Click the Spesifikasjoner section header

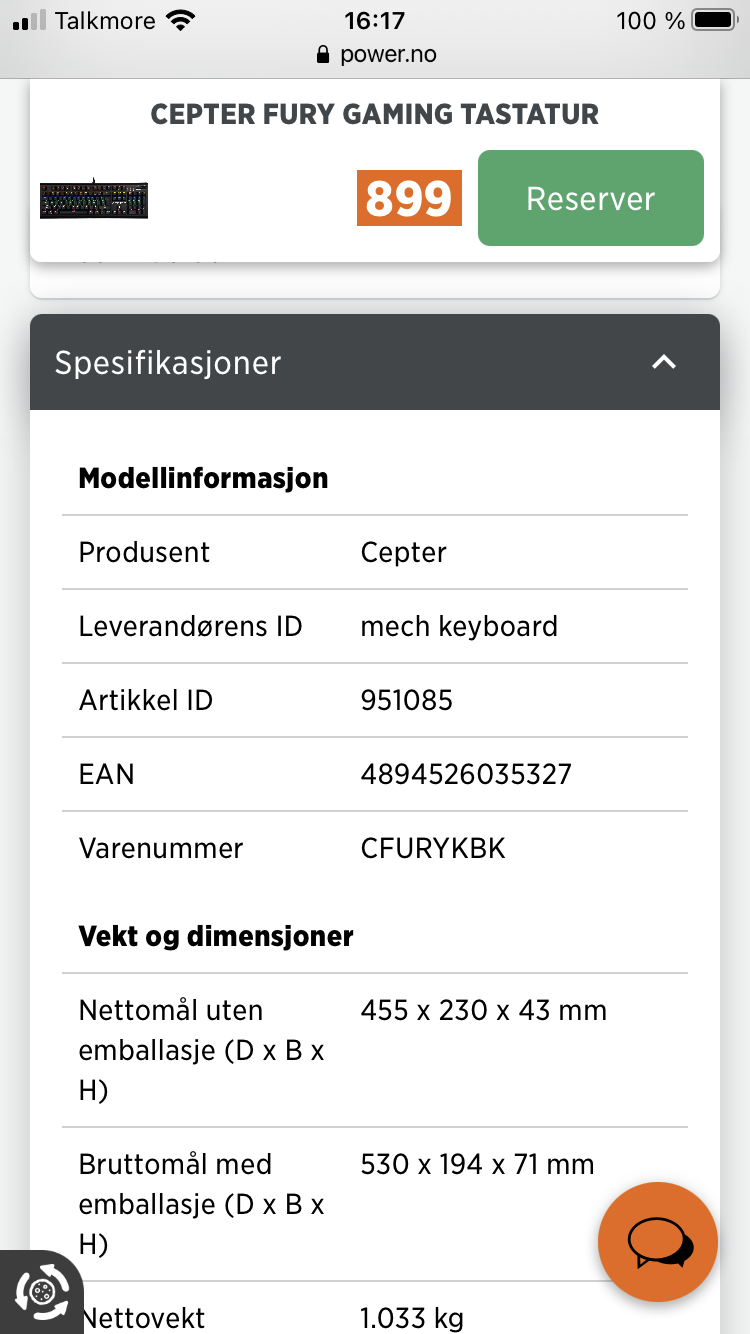168,362
